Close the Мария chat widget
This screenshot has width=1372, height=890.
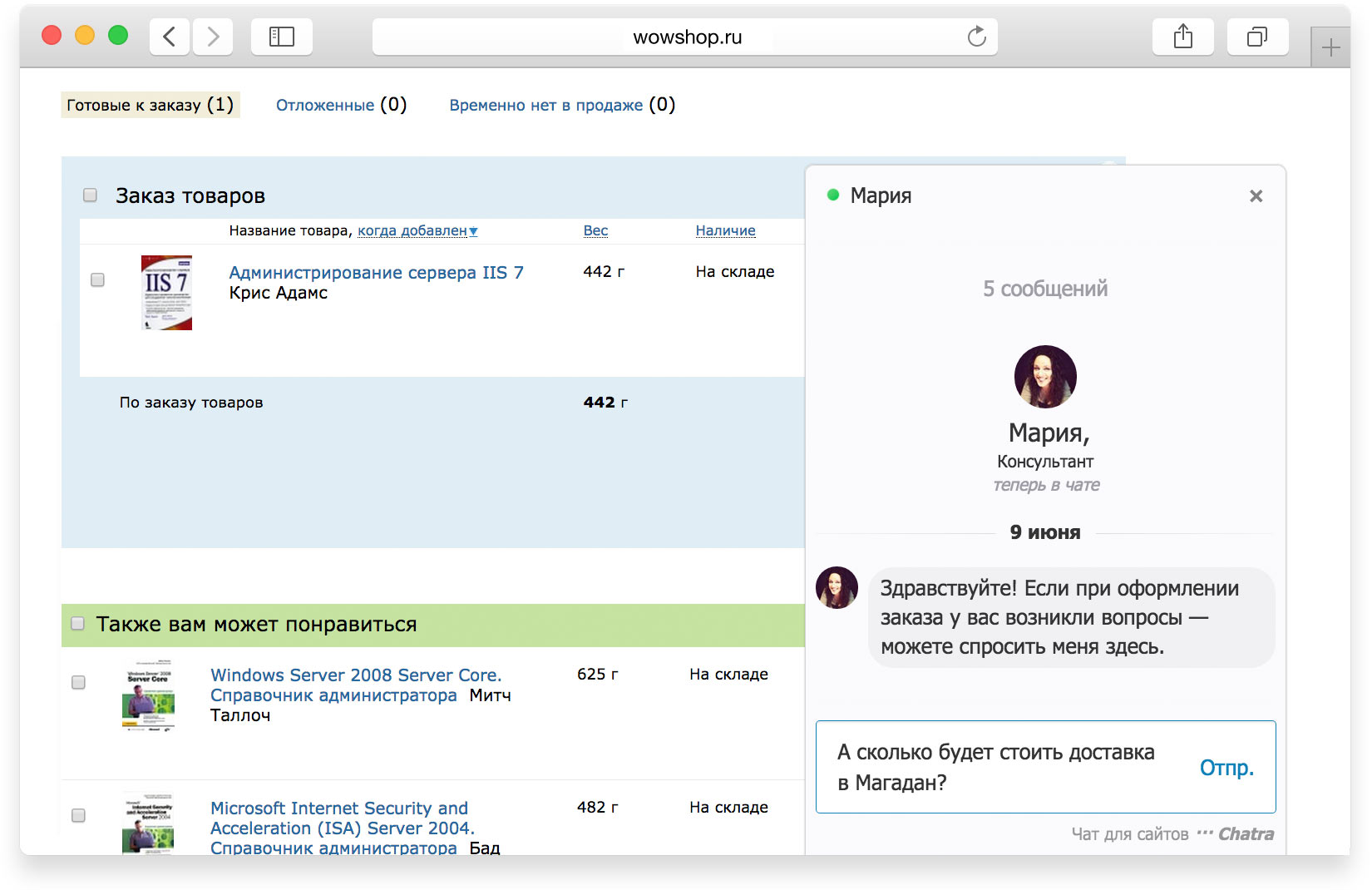(x=1256, y=196)
